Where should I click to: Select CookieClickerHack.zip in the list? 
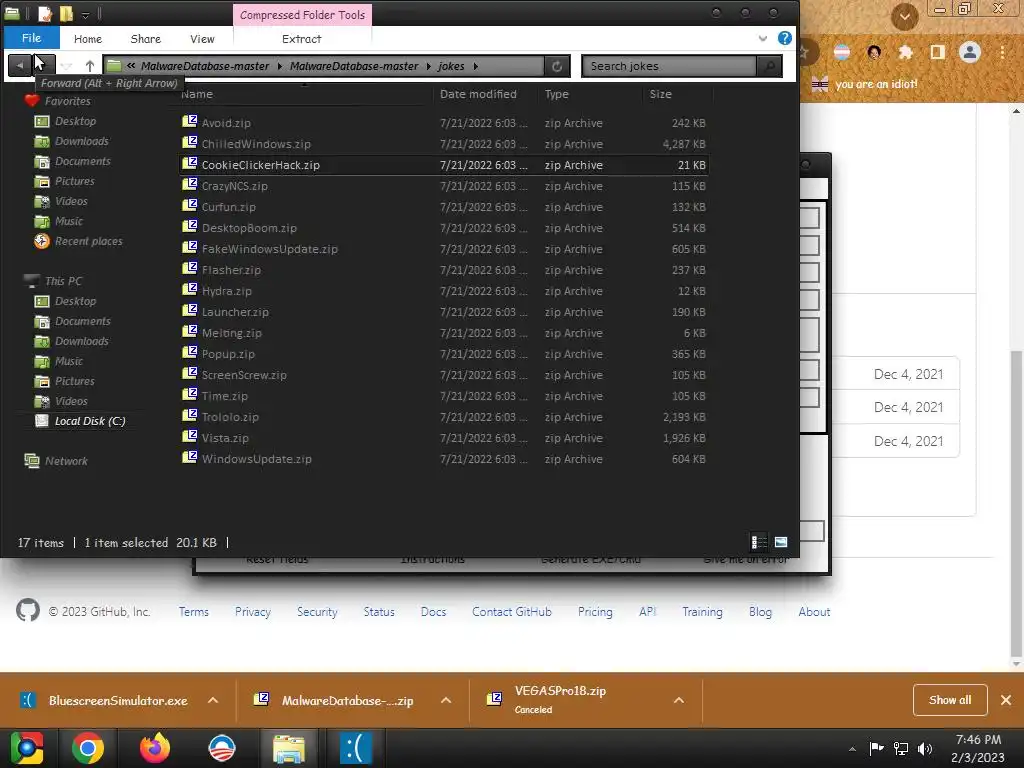pyautogui.click(x=443, y=165)
